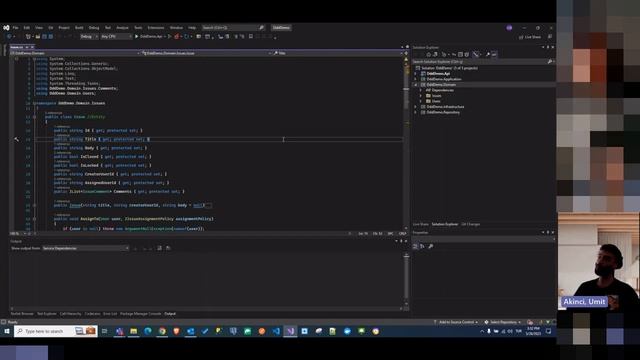Viewport: 640px width, 360px height.
Task: Start debugging with the green play button
Action: pos(137,37)
